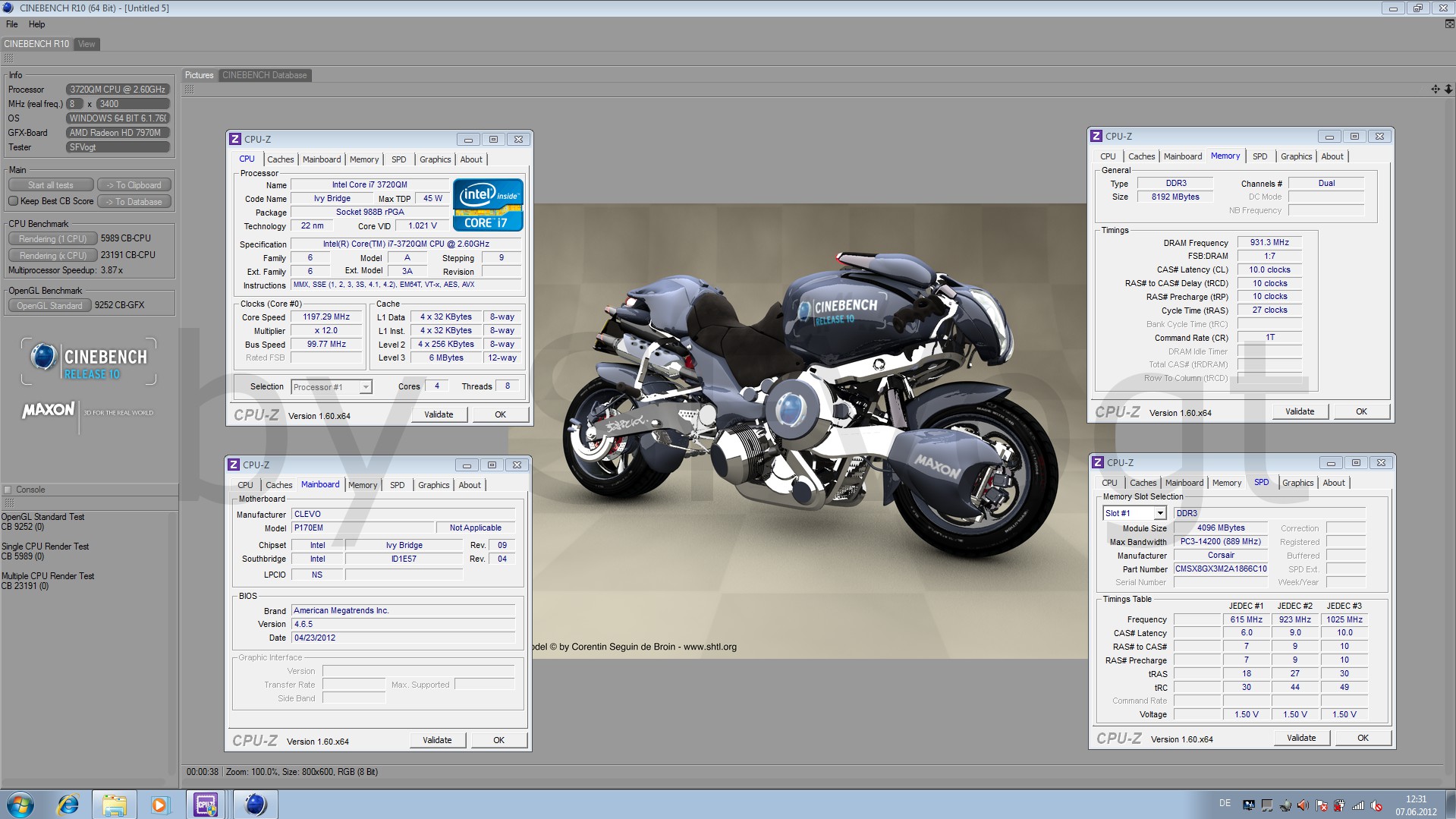Click the zoom-view down arrow icon
Screen dimensions: 1456x819
click(x=1448, y=90)
